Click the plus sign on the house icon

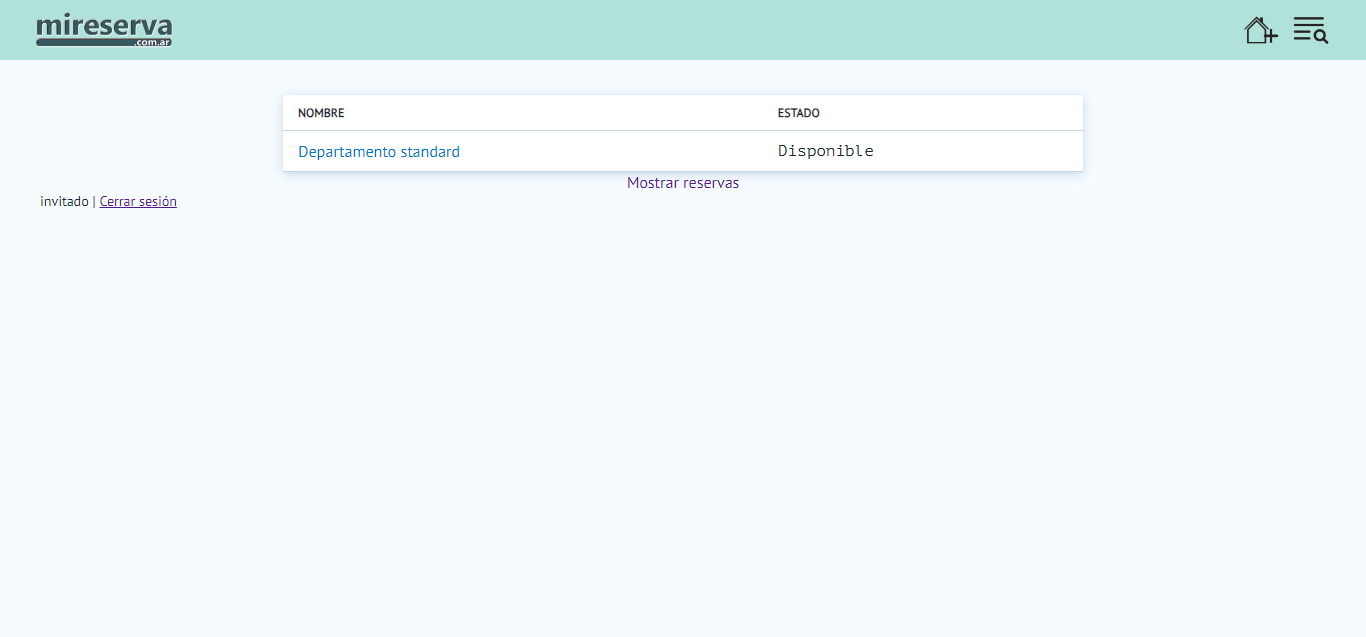pyautogui.click(x=1271, y=37)
